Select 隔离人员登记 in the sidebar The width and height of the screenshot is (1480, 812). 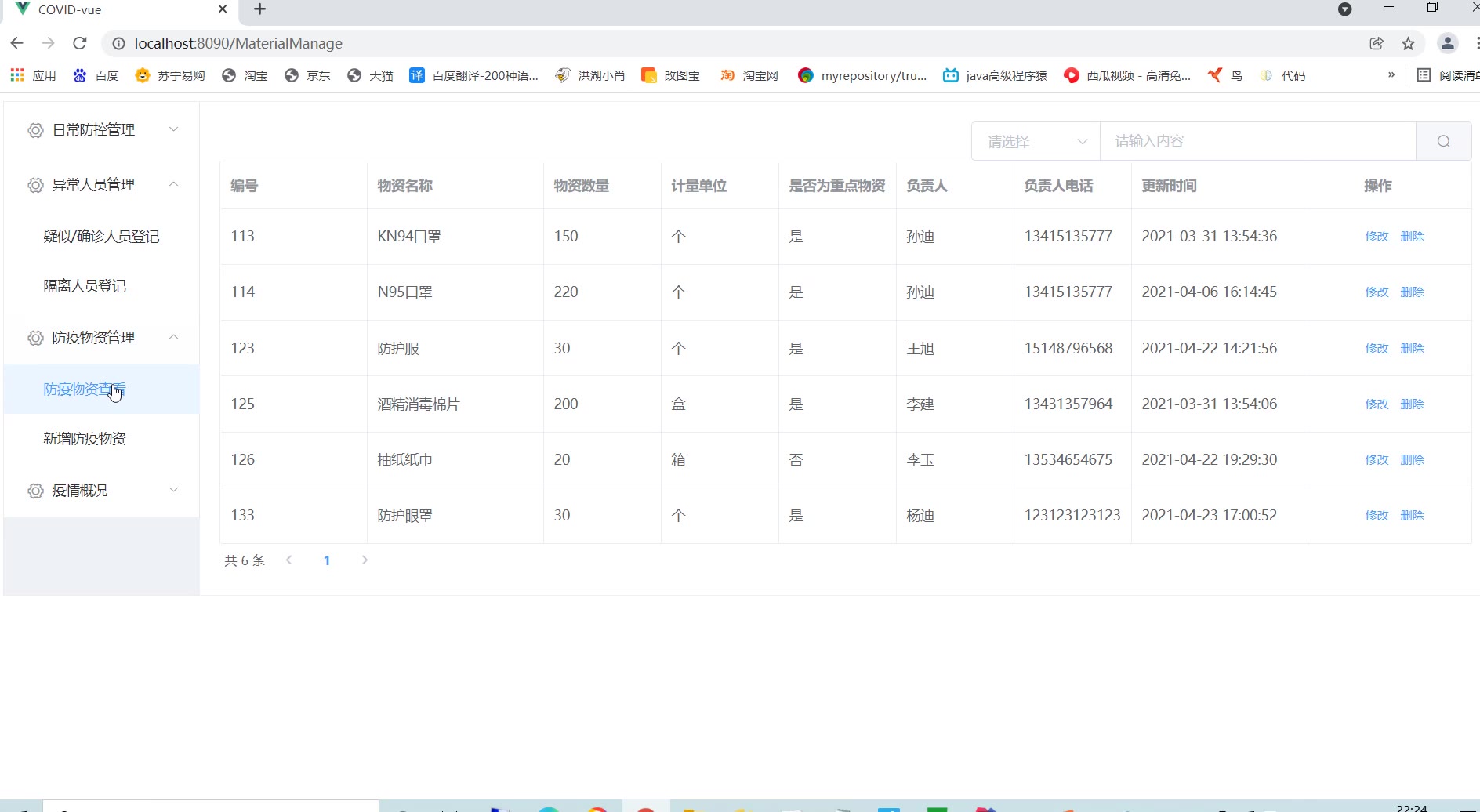click(x=85, y=286)
